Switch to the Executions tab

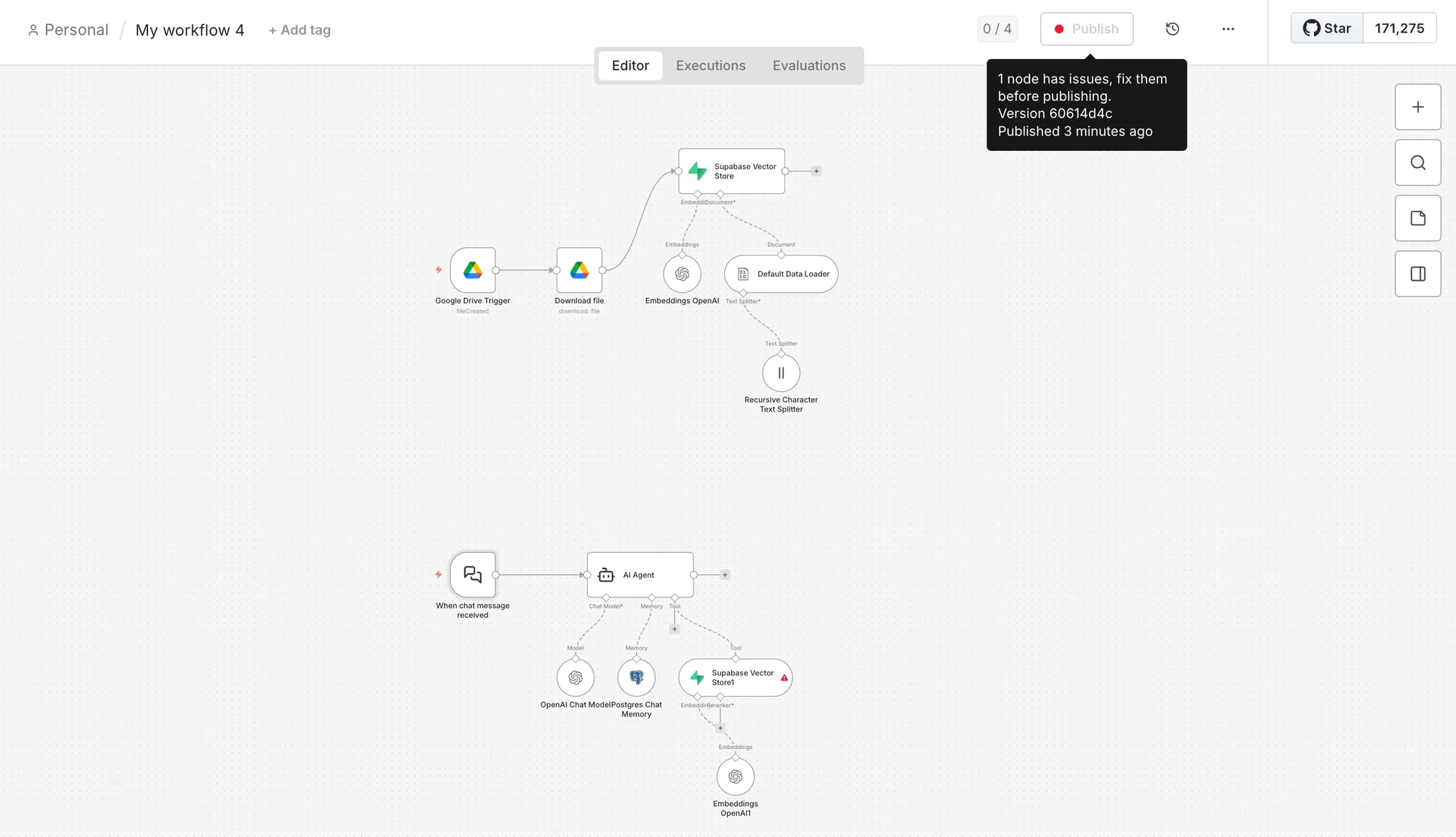click(711, 66)
